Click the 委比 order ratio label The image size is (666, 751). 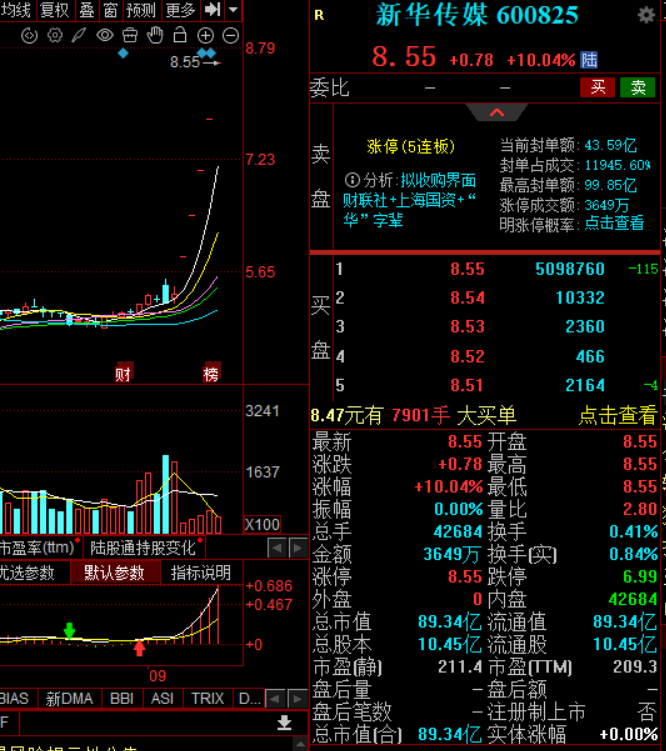click(330, 88)
